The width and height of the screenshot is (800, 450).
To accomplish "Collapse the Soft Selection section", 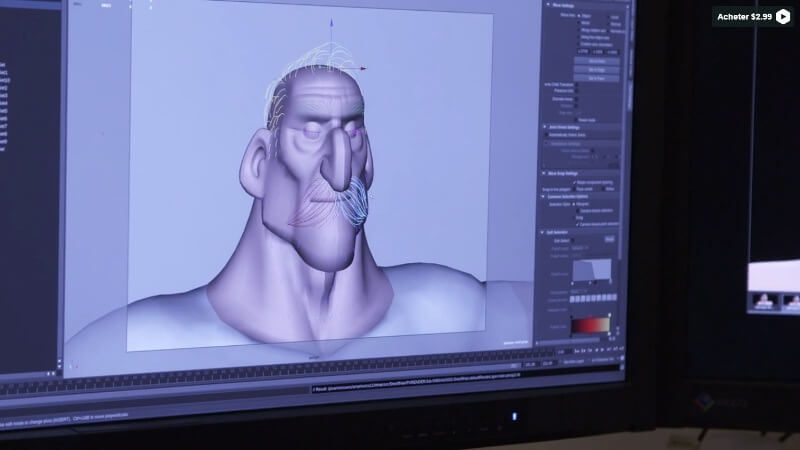I will click(x=544, y=232).
